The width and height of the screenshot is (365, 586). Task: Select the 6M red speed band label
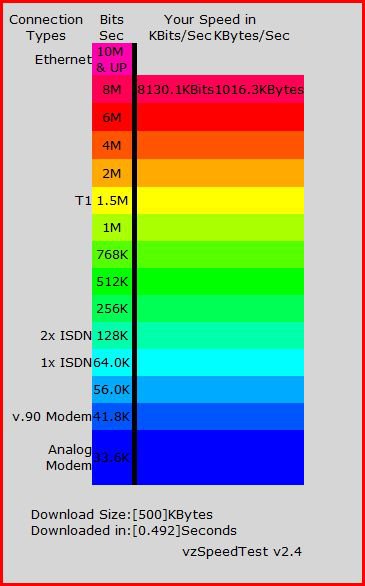(112, 117)
